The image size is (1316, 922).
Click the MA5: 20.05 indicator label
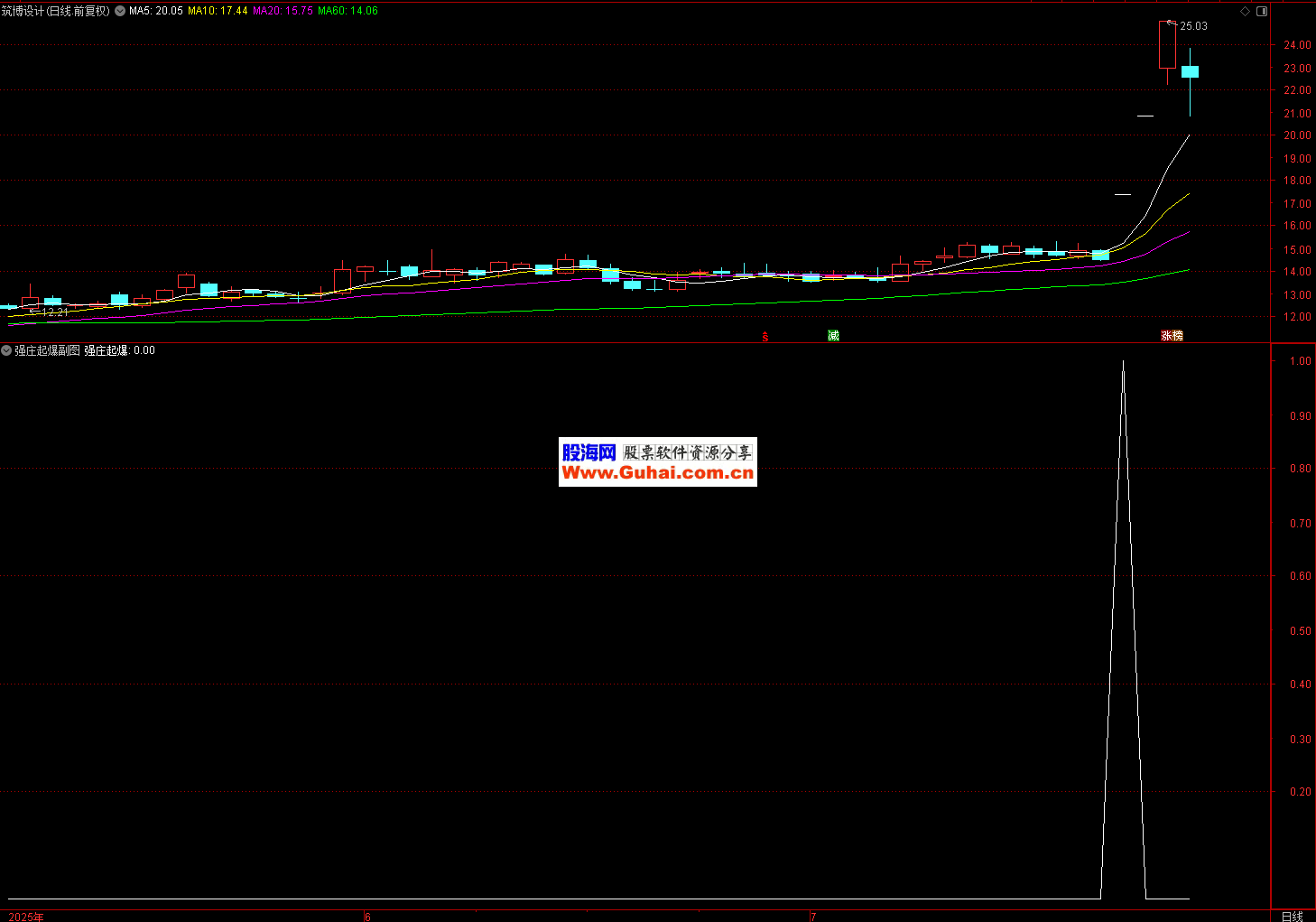click(155, 11)
